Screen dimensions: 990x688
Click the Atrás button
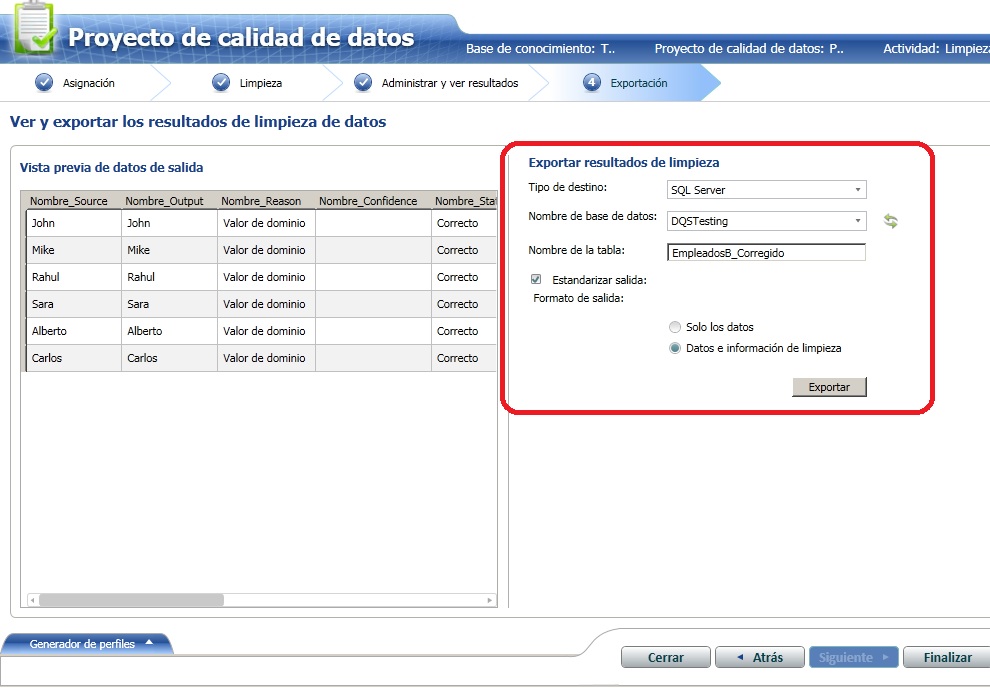pyautogui.click(x=759, y=657)
